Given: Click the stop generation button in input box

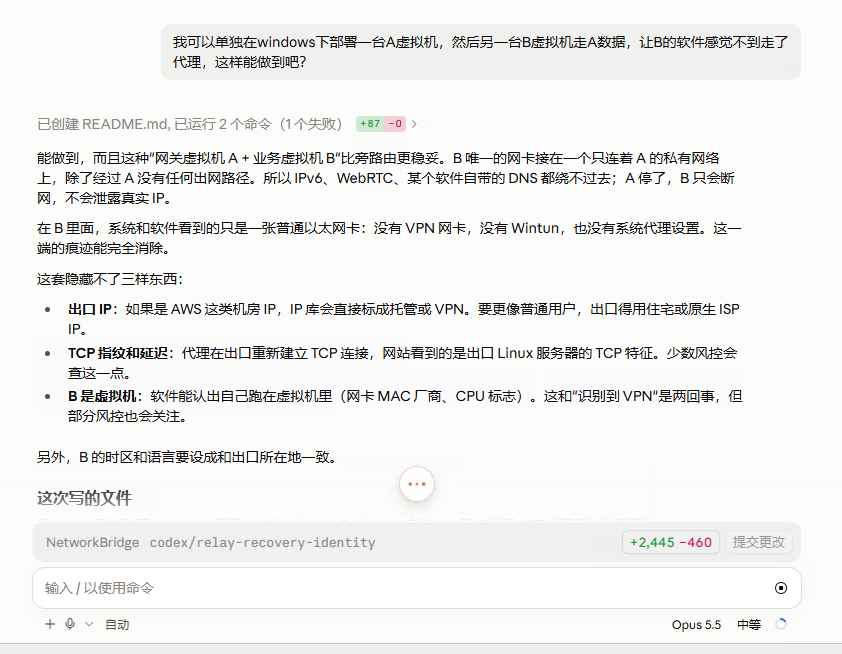Looking at the screenshot, I should tap(781, 588).
